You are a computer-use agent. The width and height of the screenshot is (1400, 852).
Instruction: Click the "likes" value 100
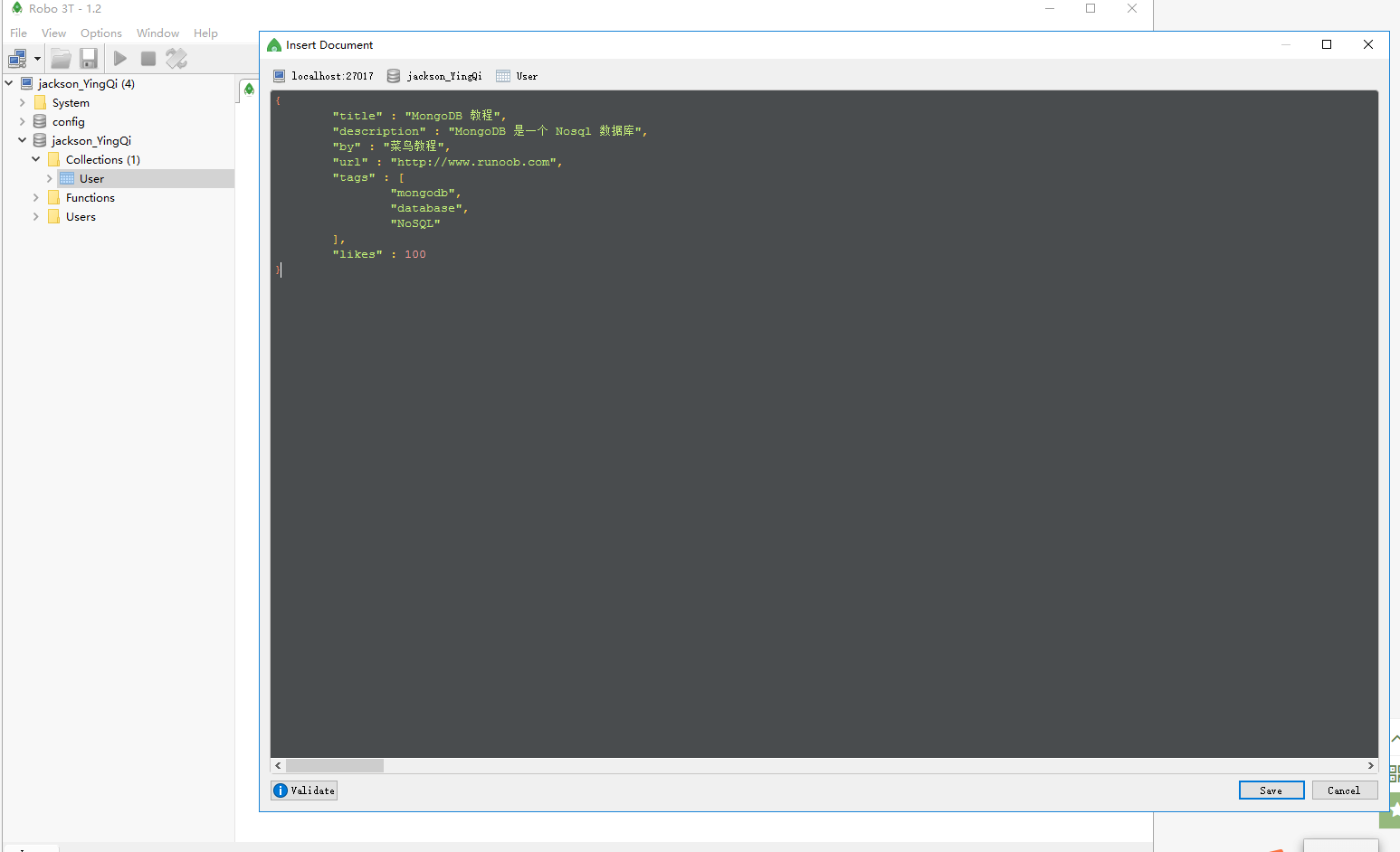415,255
